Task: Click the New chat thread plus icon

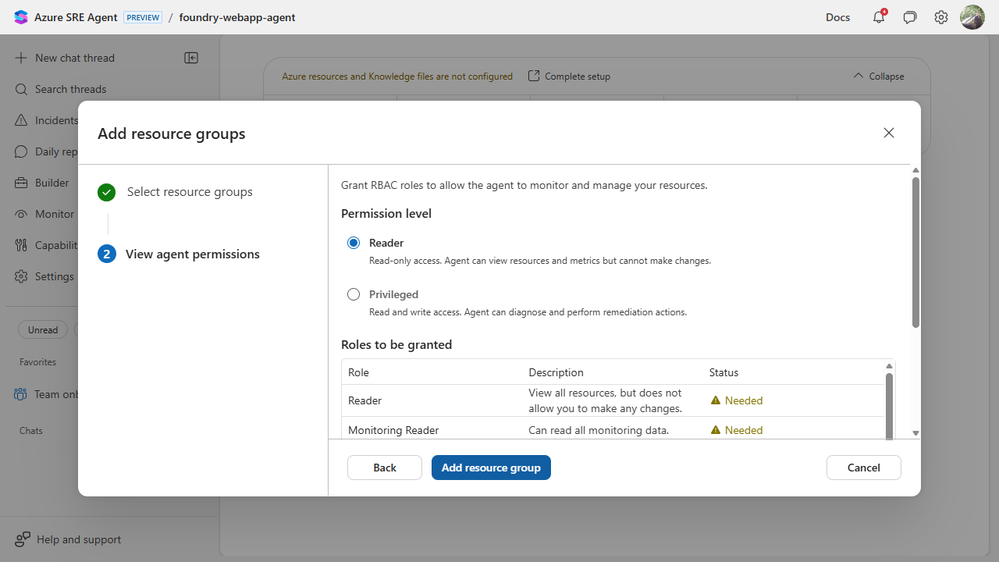Action: tap(21, 58)
